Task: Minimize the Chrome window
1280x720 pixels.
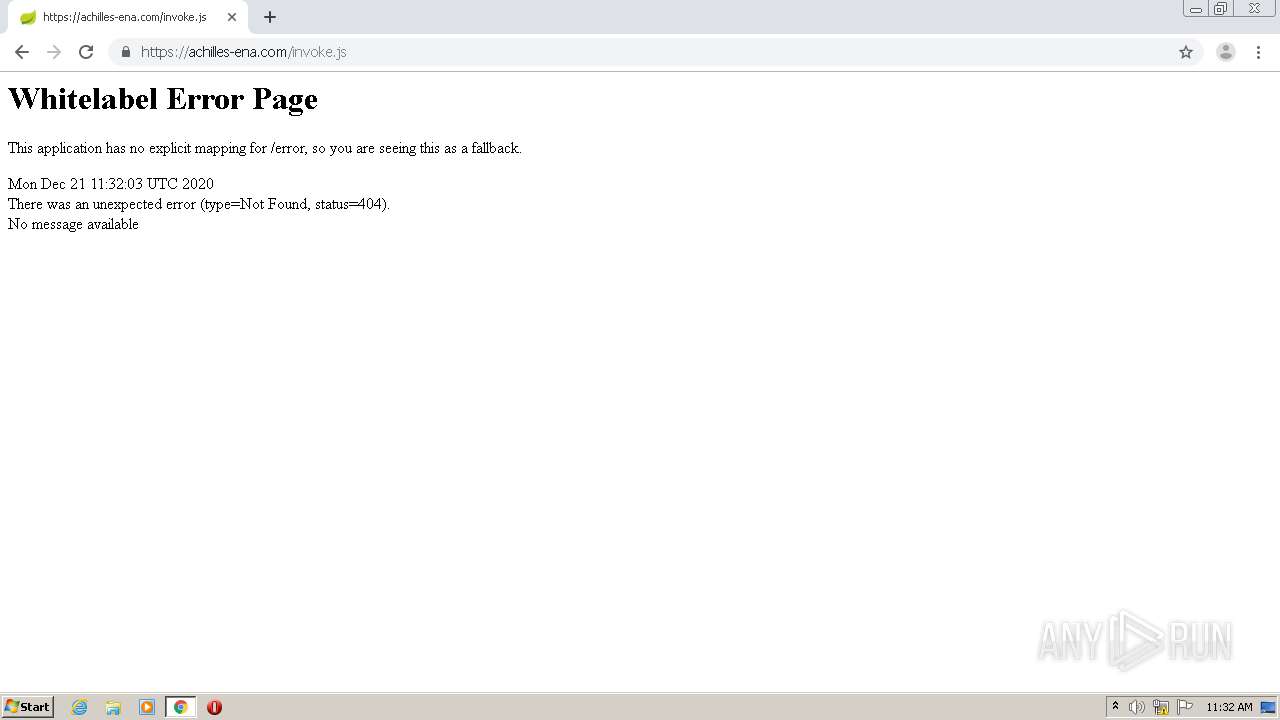Action: click(1196, 9)
